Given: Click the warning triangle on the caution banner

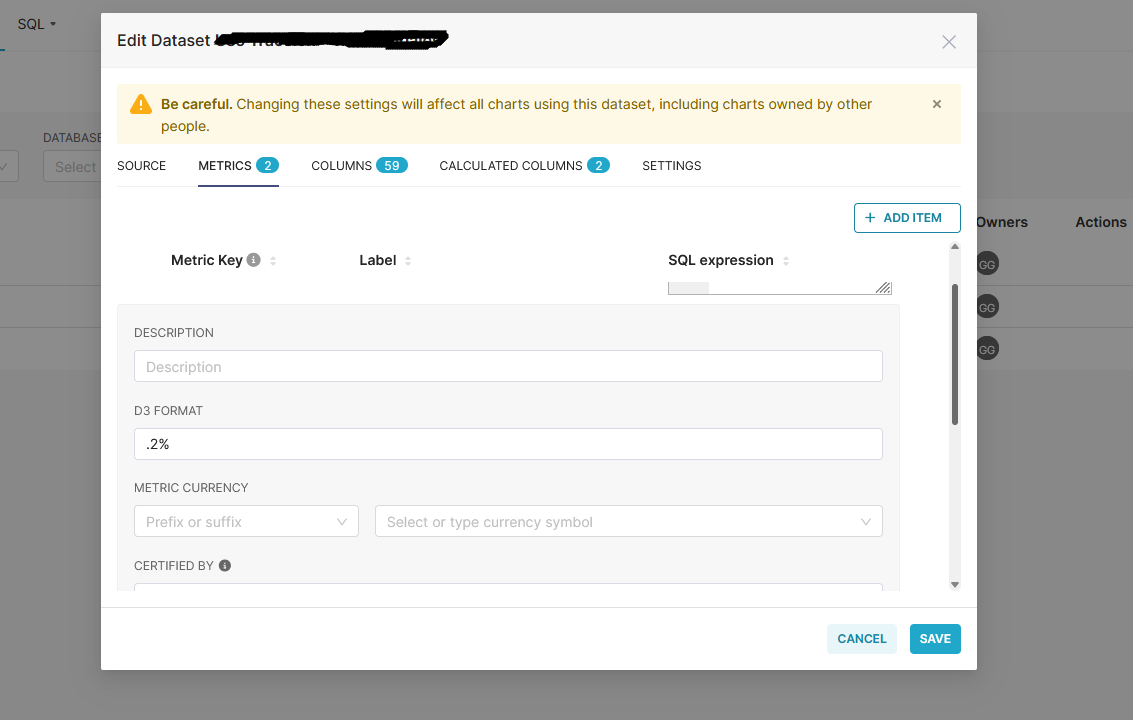Looking at the screenshot, I should 140,103.
